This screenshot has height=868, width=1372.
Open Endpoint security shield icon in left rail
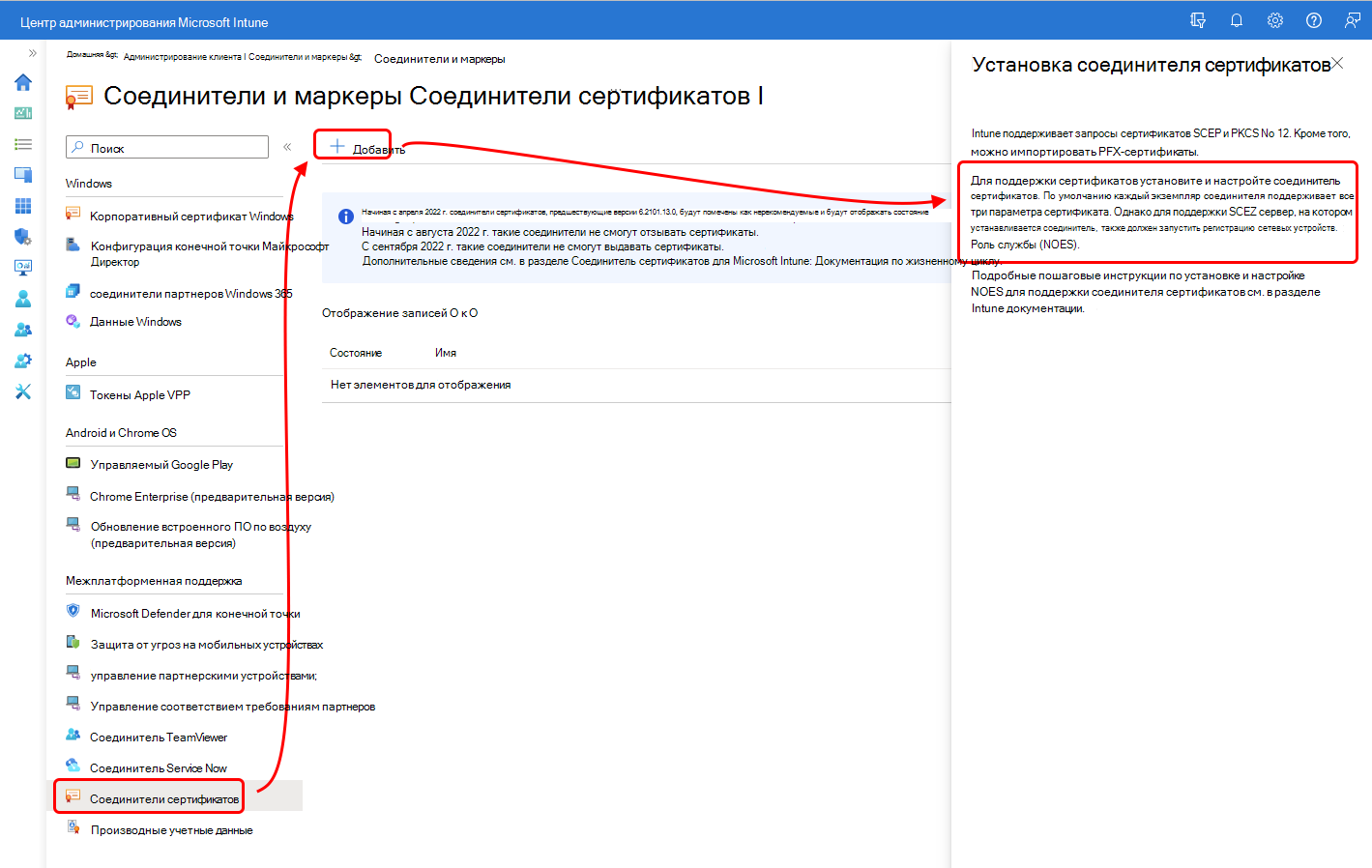click(23, 237)
